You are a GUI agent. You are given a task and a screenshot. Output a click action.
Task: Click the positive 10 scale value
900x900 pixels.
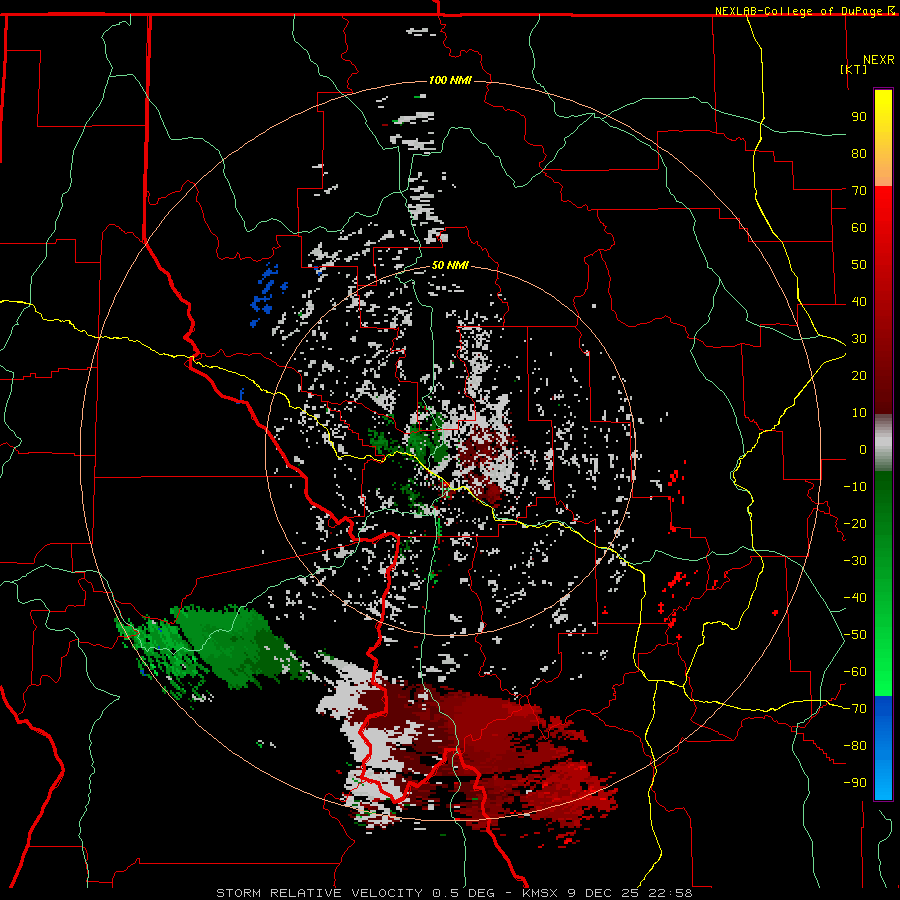pos(859,413)
